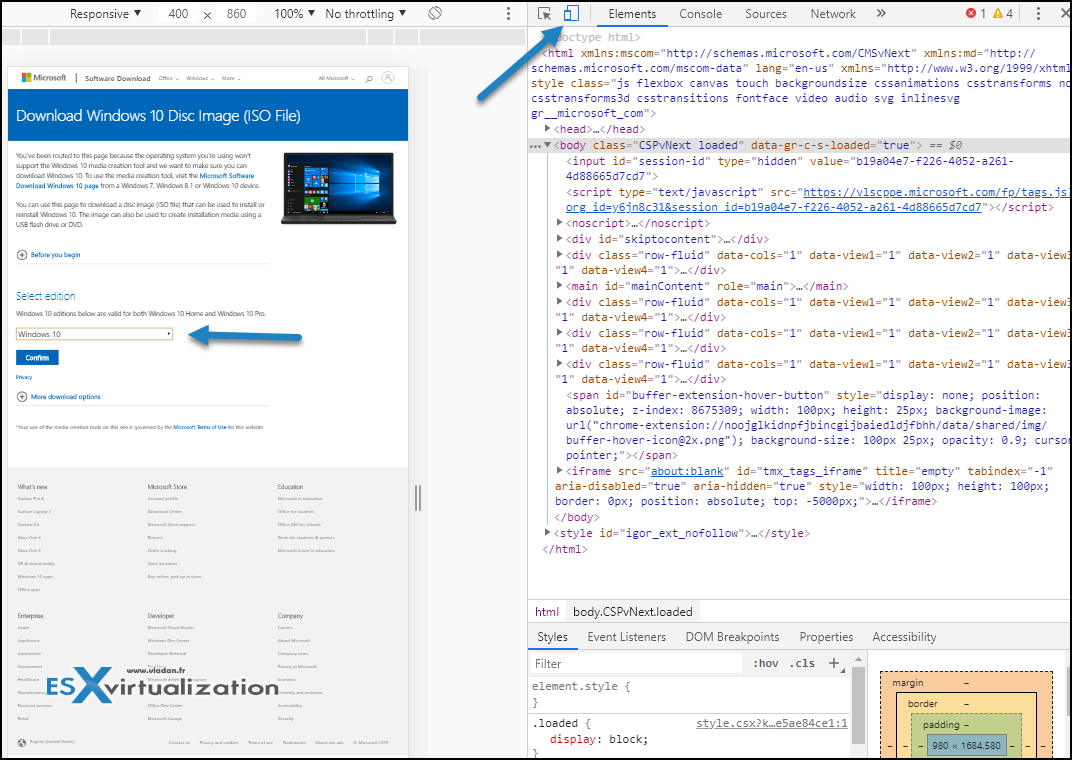
Task: Click the blue Confirm button on the page
Action: point(36,357)
